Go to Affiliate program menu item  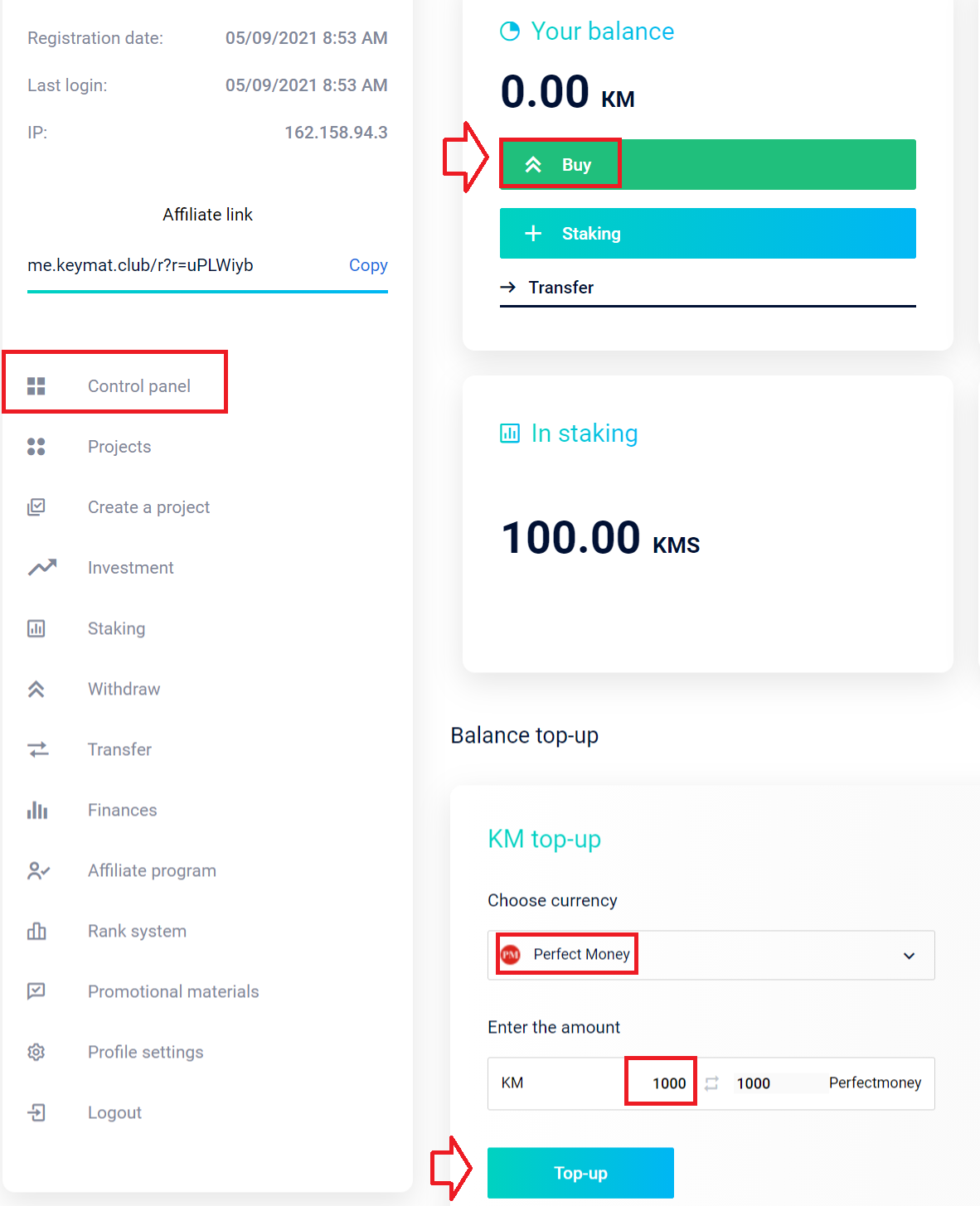click(152, 870)
